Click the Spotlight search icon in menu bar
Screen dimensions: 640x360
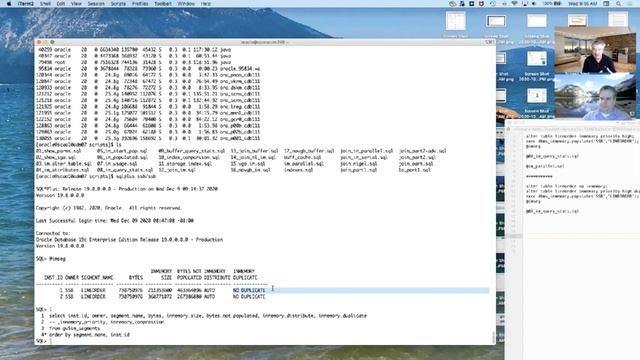coord(619,4)
